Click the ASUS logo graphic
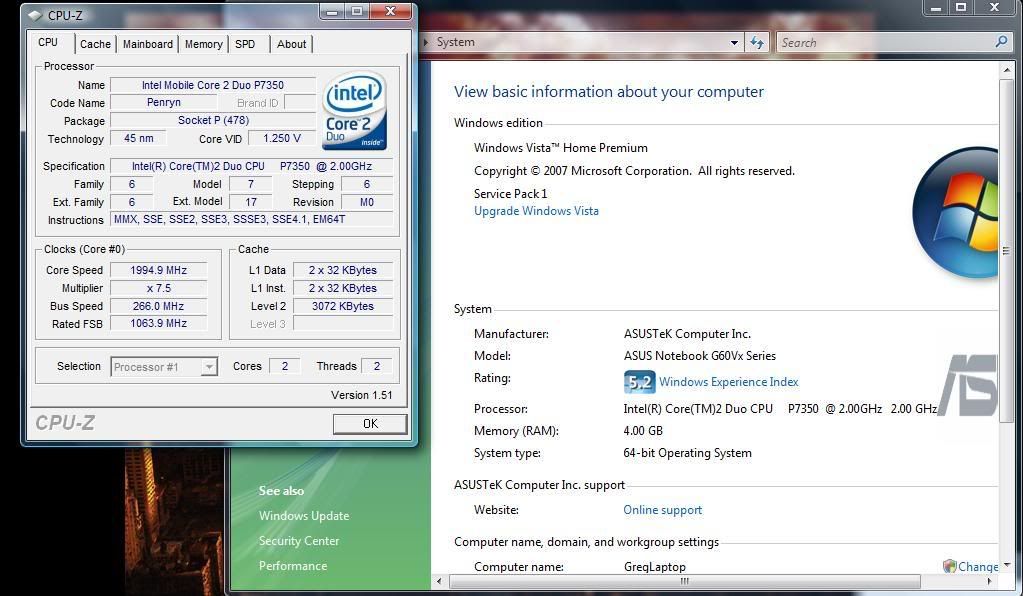1023x596 pixels. (x=968, y=385)
